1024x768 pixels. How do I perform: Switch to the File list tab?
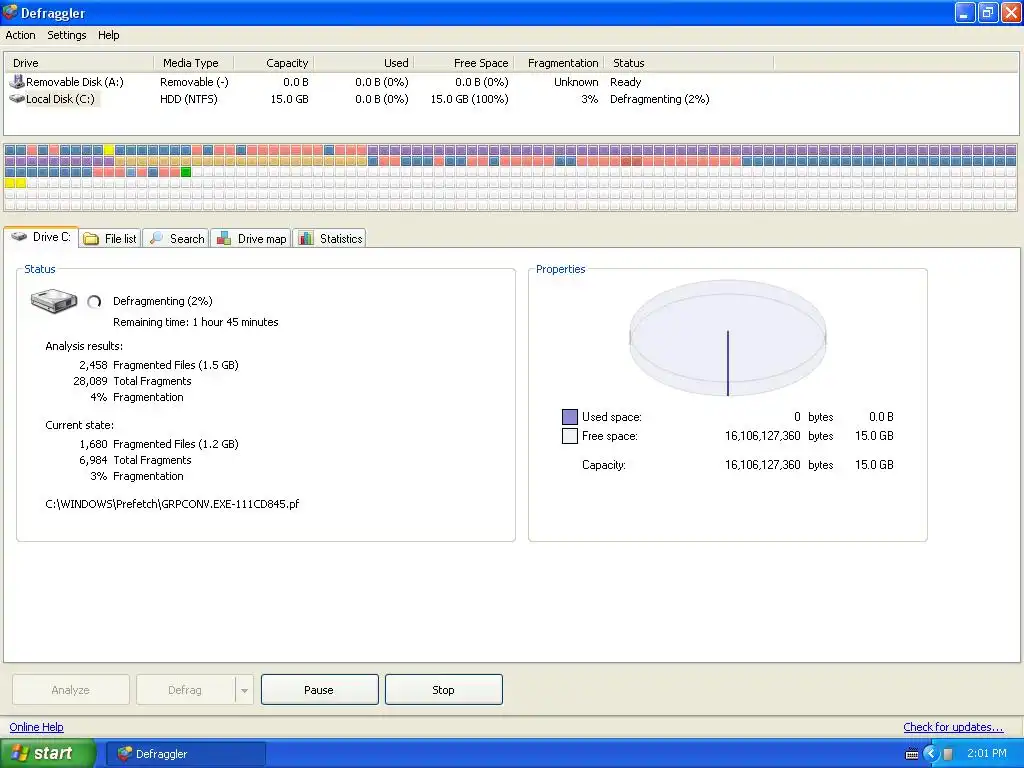pyautogui.click(x=110, y=239)
